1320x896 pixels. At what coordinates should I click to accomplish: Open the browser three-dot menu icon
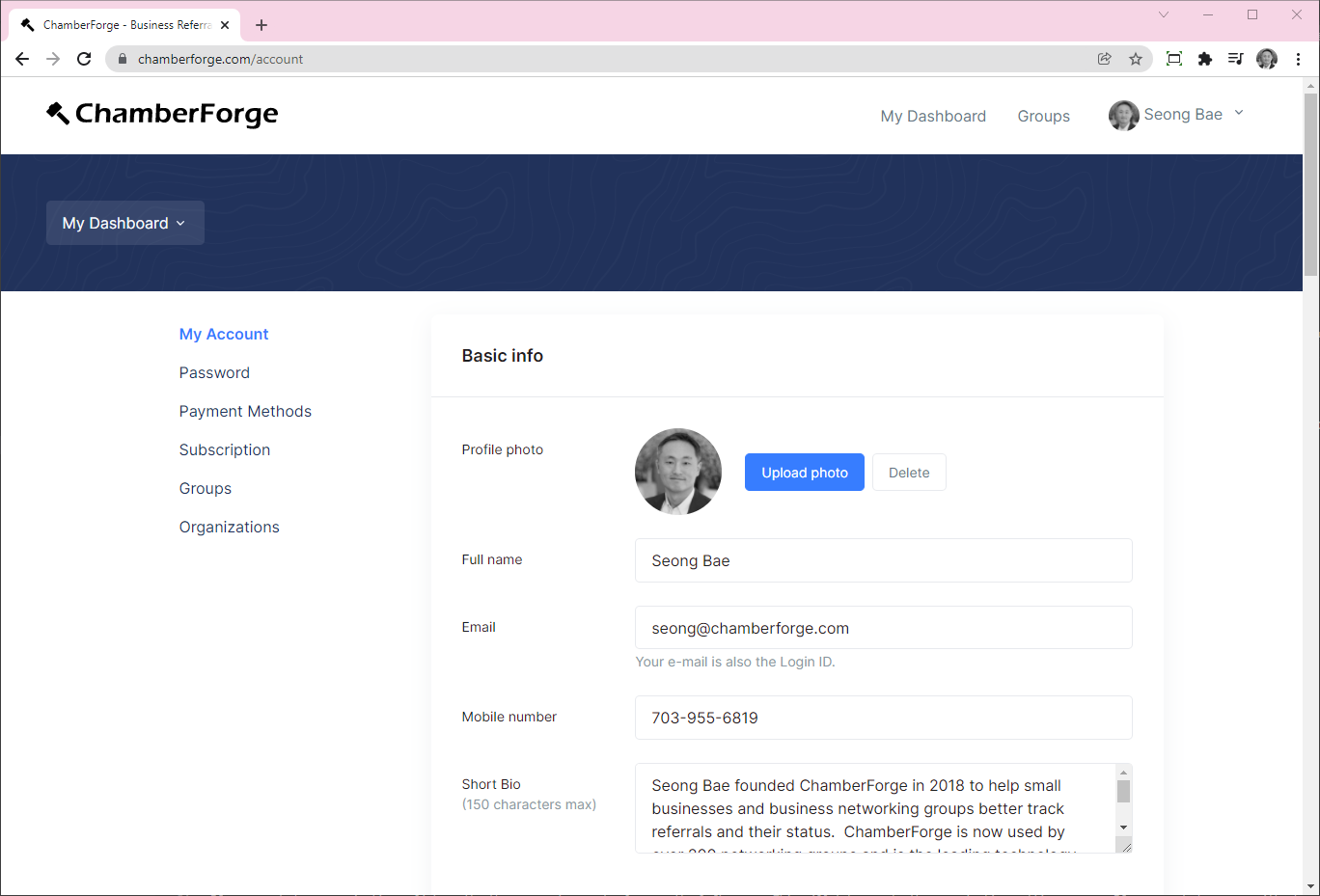(1298, 59)
